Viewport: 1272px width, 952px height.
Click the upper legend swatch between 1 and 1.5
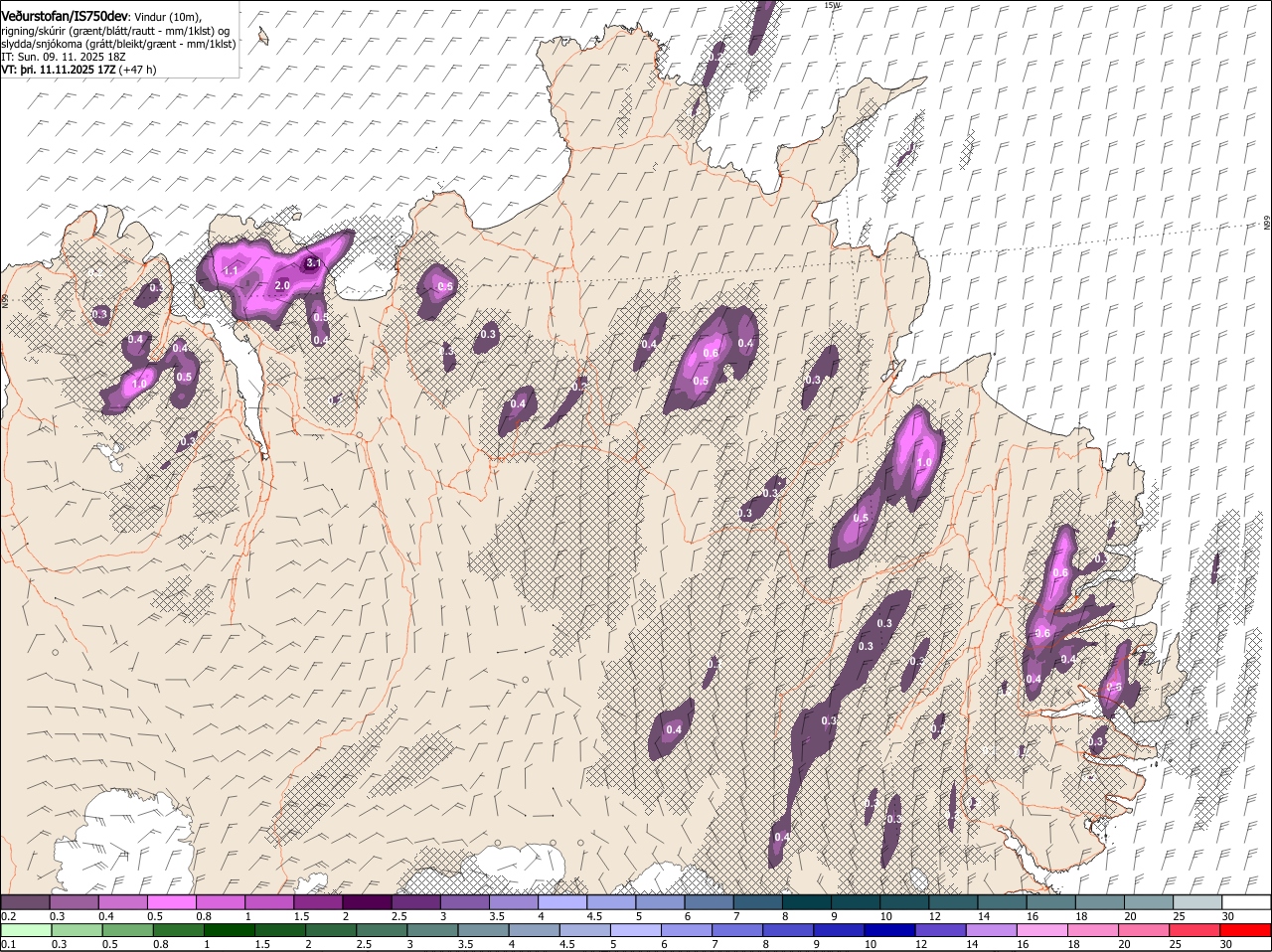pos(269,901)
